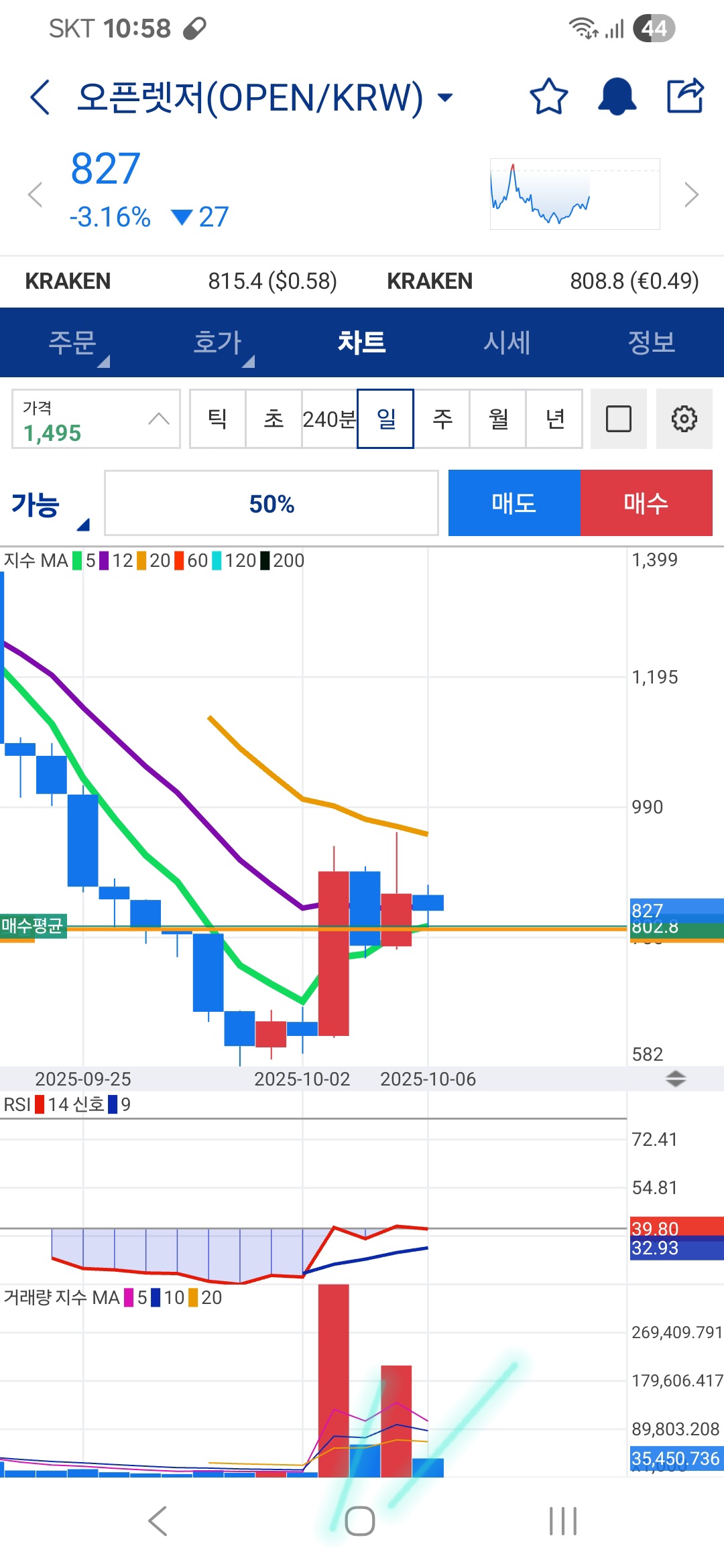Tap the back arrow beside 오픈렛저 title
Image resolution: width=724 pixels, height=1568 pixels.
pos(40,98)
